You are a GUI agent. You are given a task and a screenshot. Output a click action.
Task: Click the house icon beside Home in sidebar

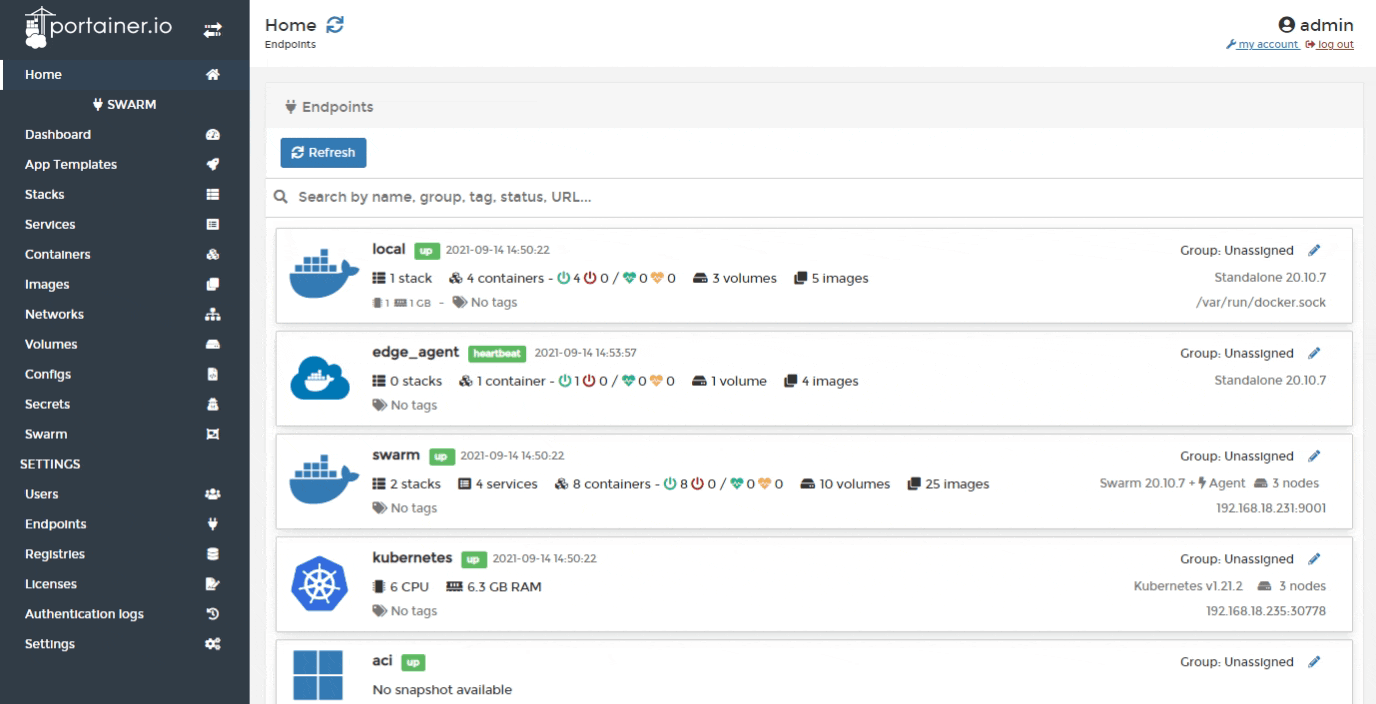(x=212, y=75)
